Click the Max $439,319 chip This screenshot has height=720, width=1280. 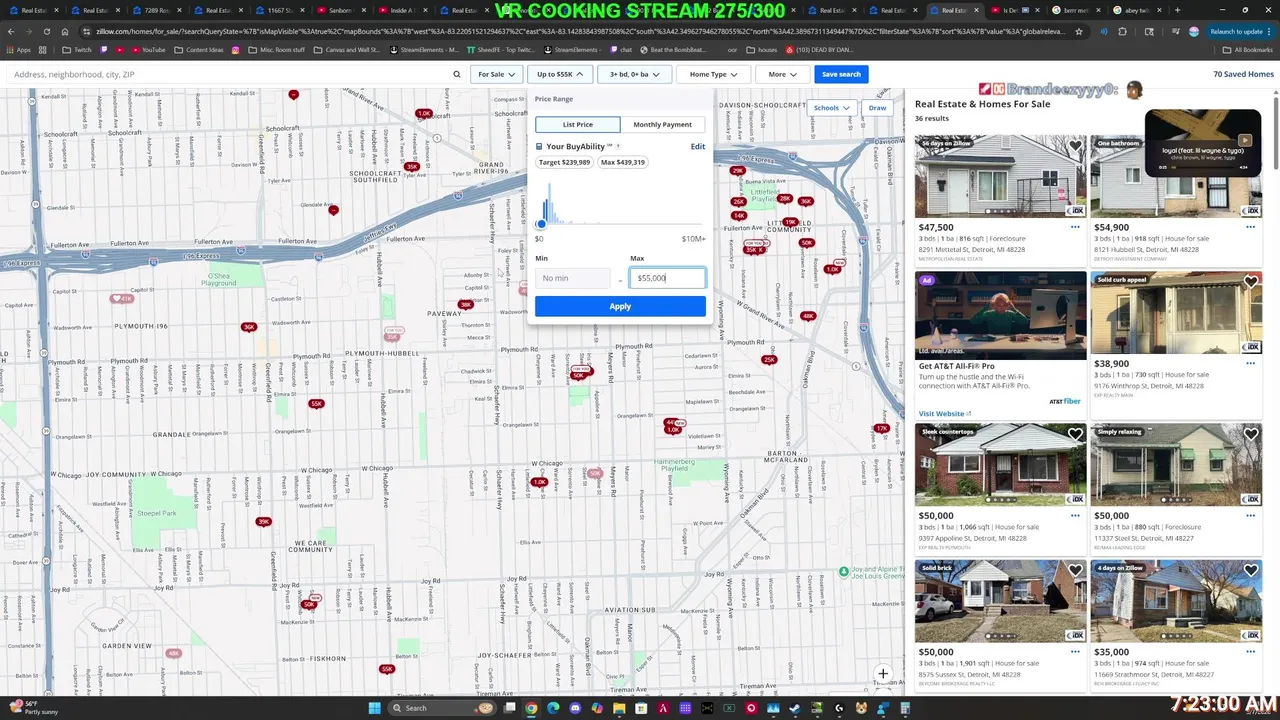(x=622, y=162)
